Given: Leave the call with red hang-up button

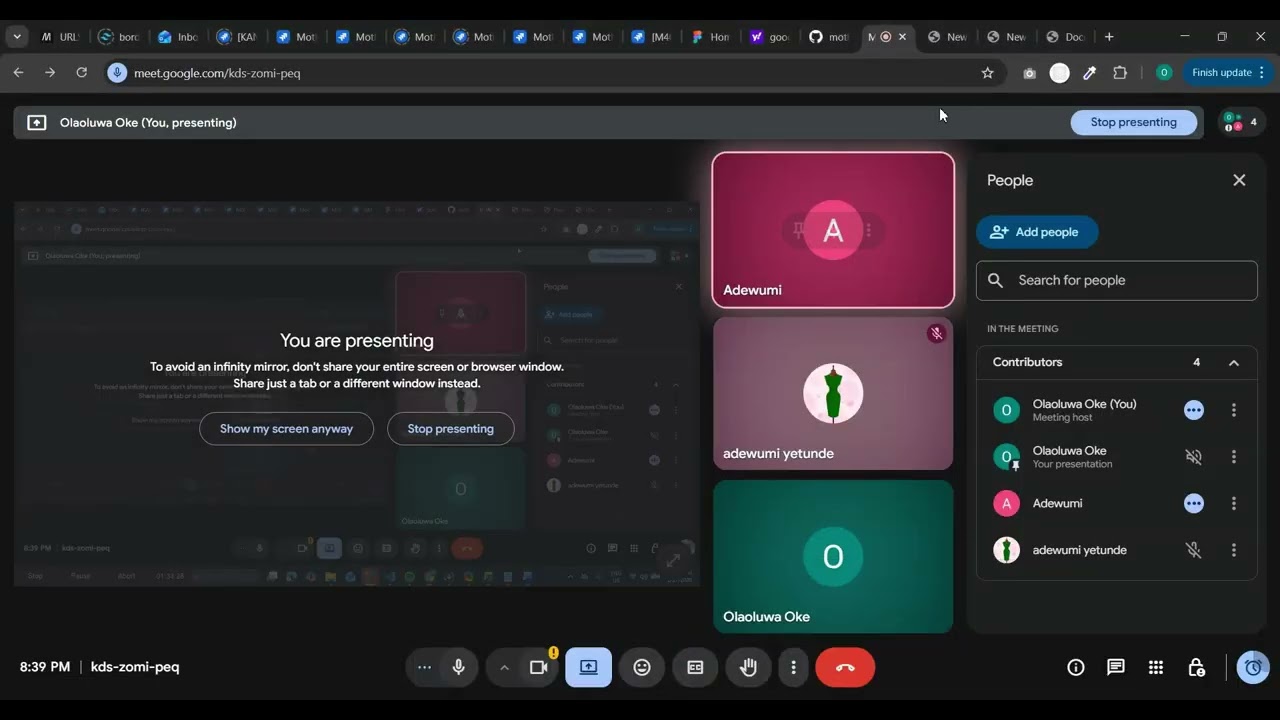Looking at the screenshot, I should 845,667.
